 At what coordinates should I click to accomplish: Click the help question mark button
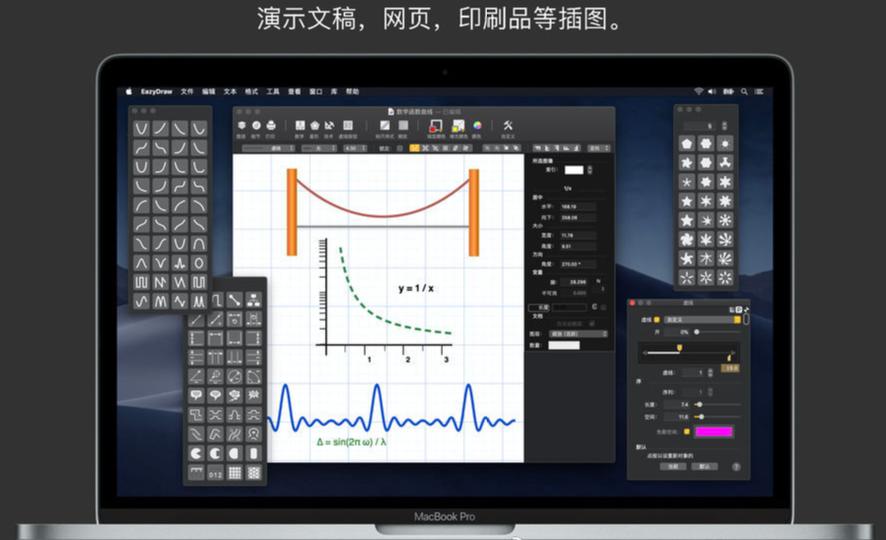(x=736, y=466)
